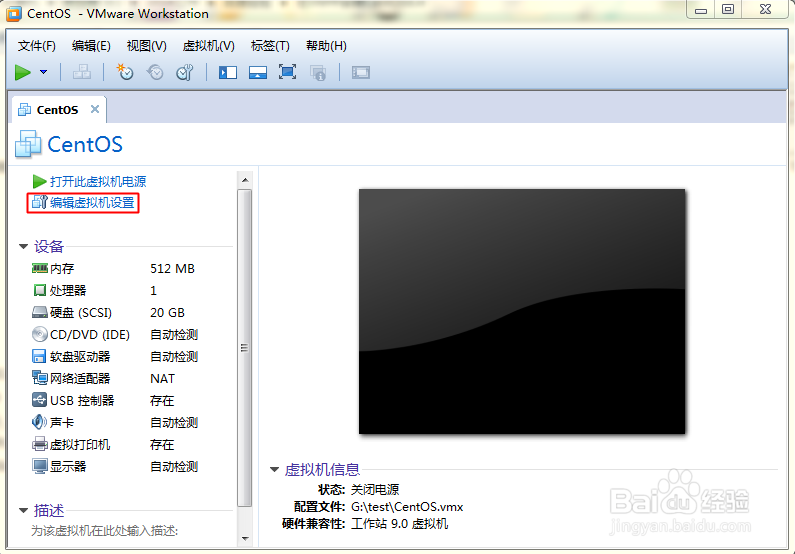Screen dimensions: 795x554
Task: Click the 工作站 9.0 虚拟机 compatibility text
Action: pyautogui.click(x=400, y=524)
